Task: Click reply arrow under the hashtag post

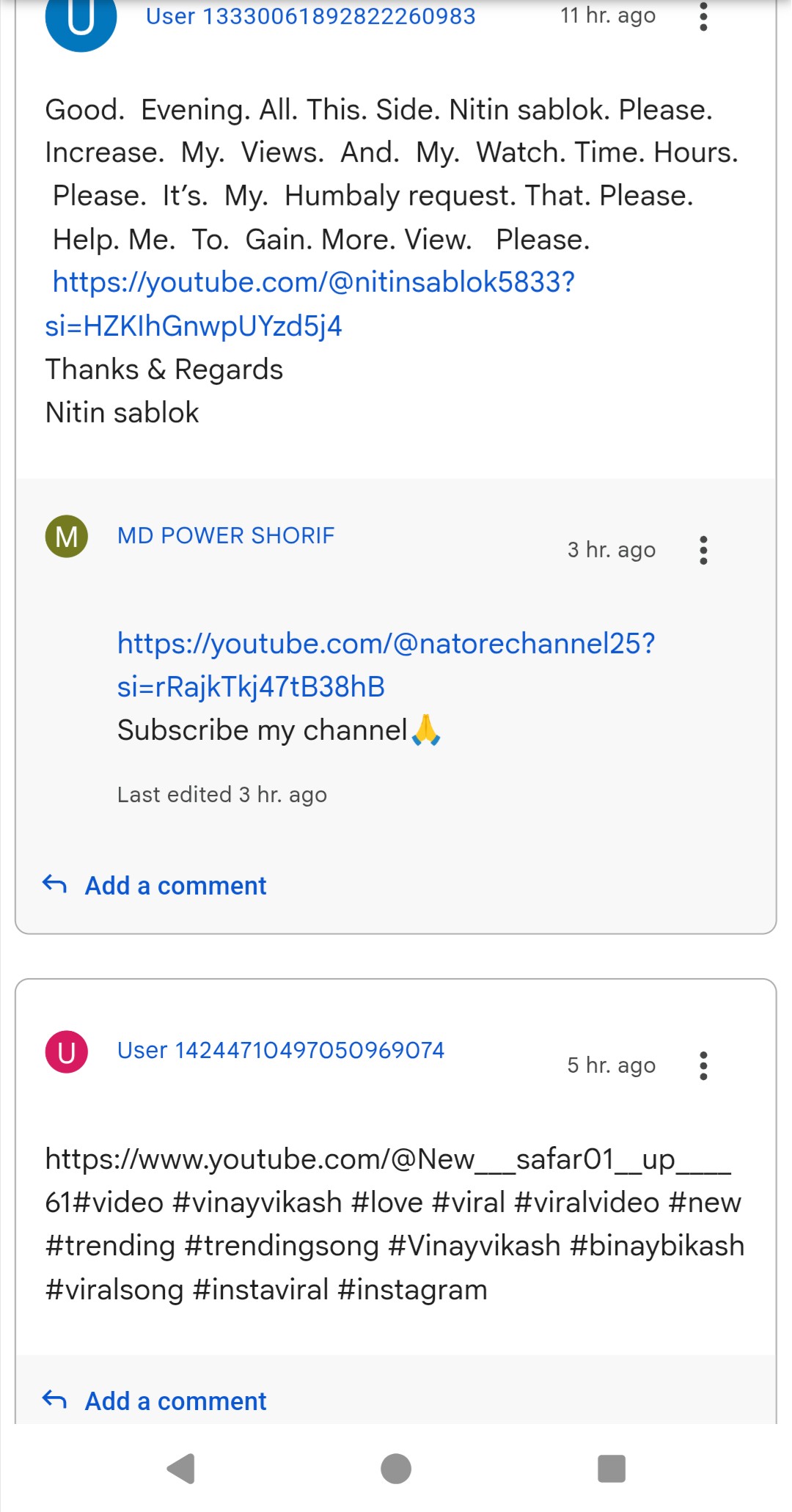Action: (55, 1400)
